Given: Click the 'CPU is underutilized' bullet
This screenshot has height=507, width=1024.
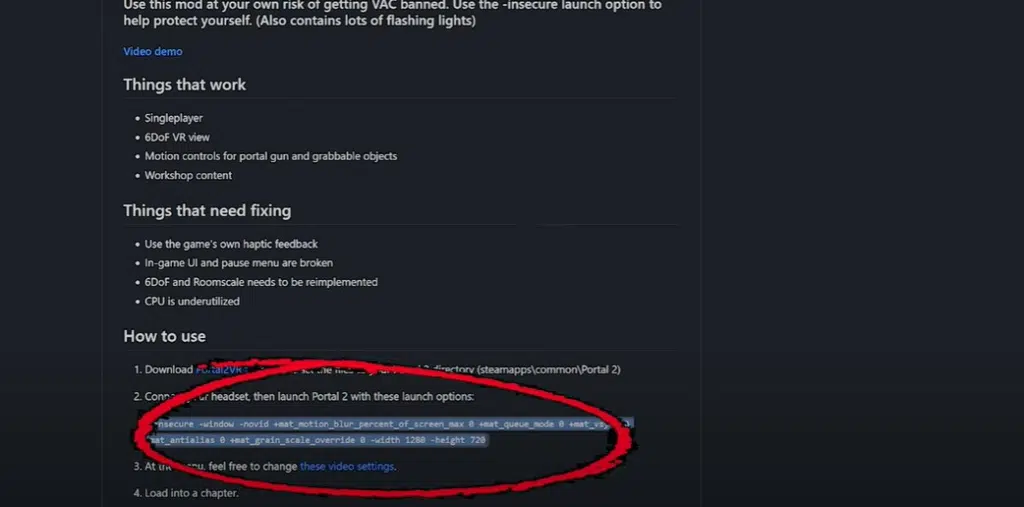Looking at the screenshot, I should click(x=192, y=301).
